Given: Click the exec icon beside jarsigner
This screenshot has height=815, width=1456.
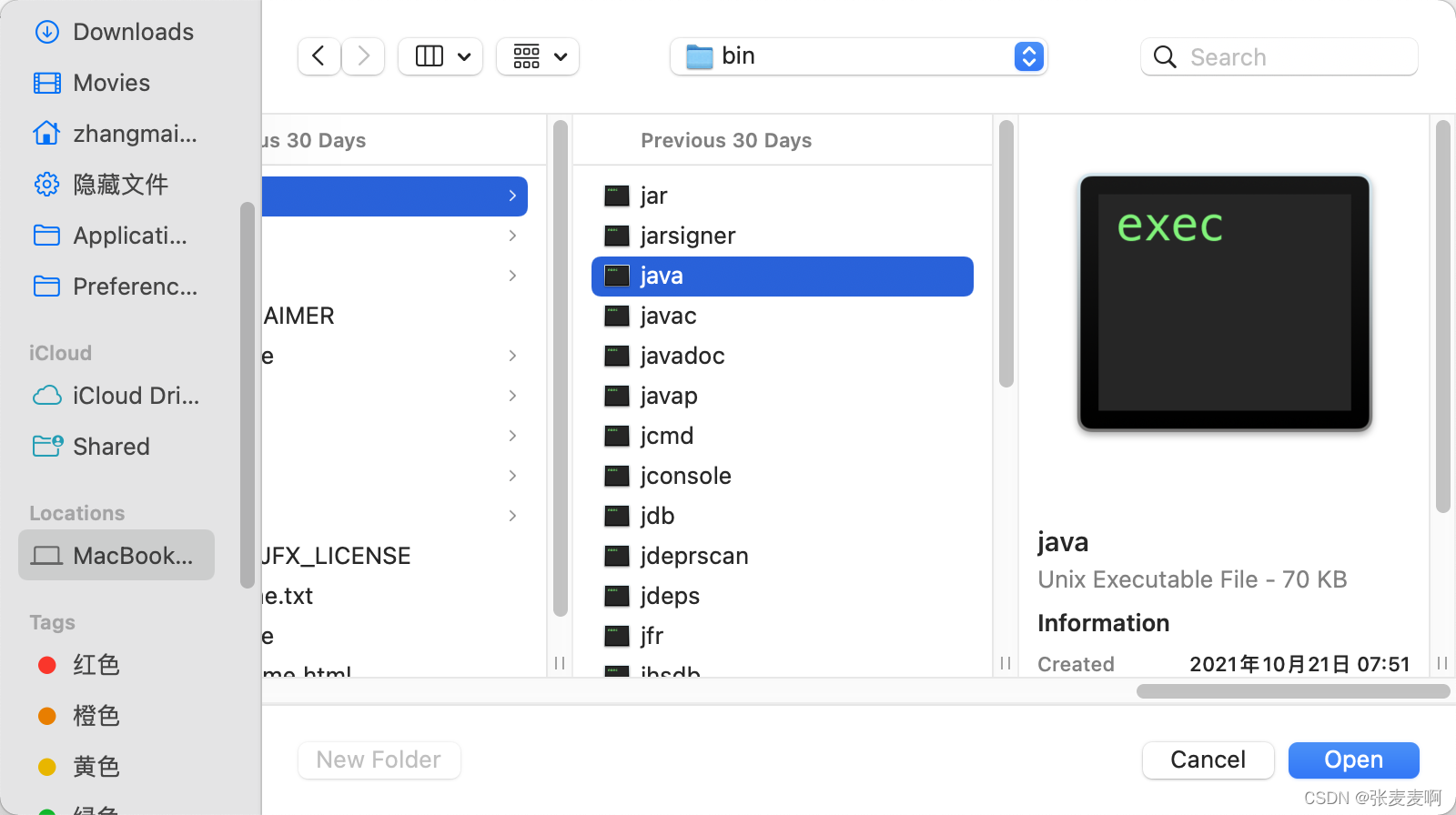Looking at the screenshot, I should point(617,236).
